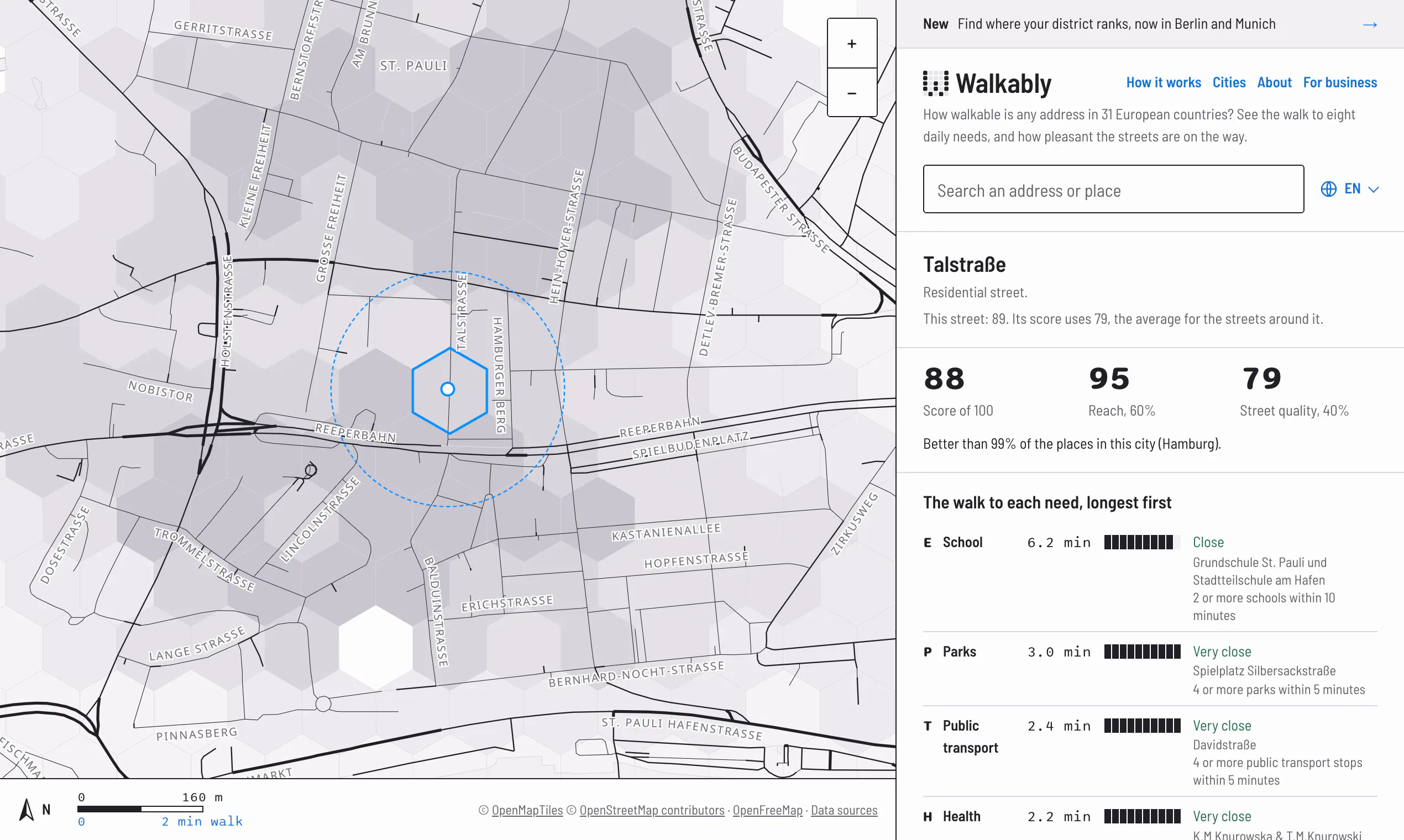Click the Spielplatz Silbersackstraße text
Screen dimensions: 1404x840
[1264, 671]
